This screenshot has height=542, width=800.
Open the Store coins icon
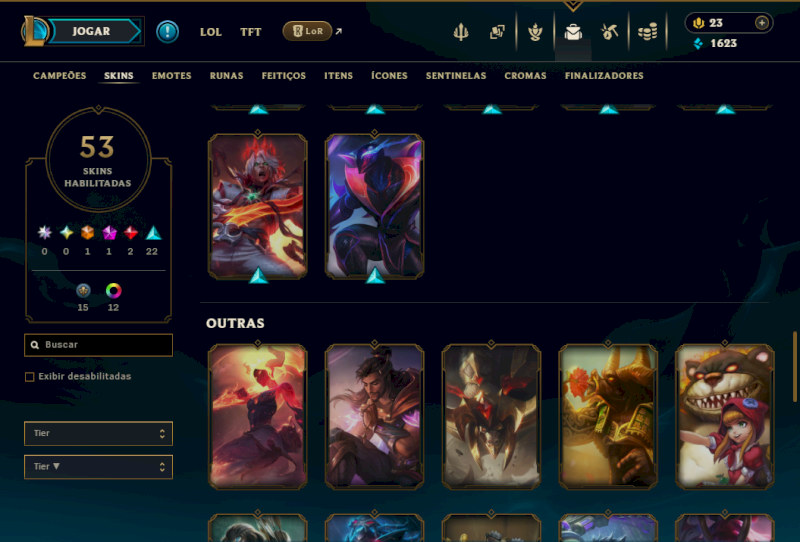tap(647, 32)
